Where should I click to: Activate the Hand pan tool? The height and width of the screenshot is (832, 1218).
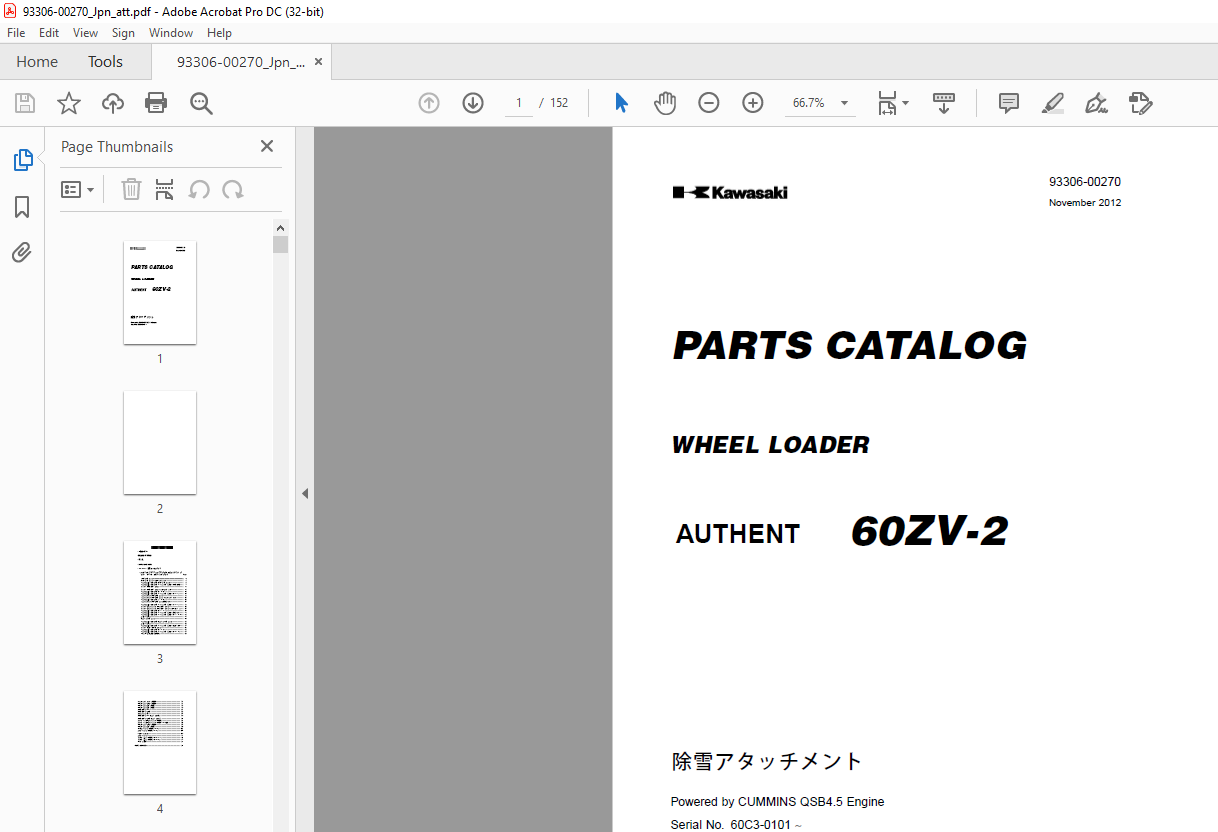pyautogui.click(x=665, y=103)
